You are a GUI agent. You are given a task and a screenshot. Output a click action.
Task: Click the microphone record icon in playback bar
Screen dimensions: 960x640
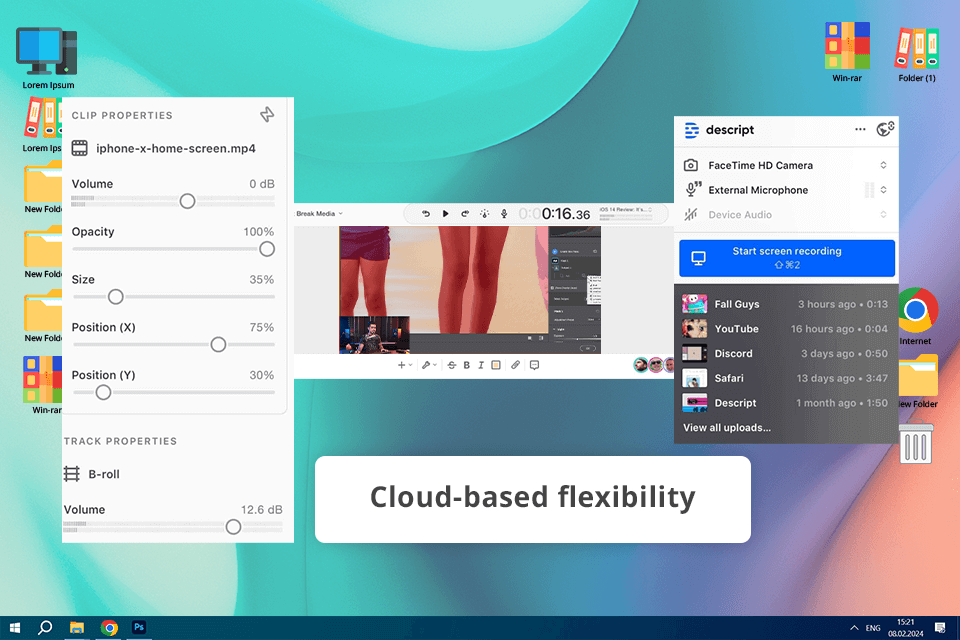tap(504, 214)
